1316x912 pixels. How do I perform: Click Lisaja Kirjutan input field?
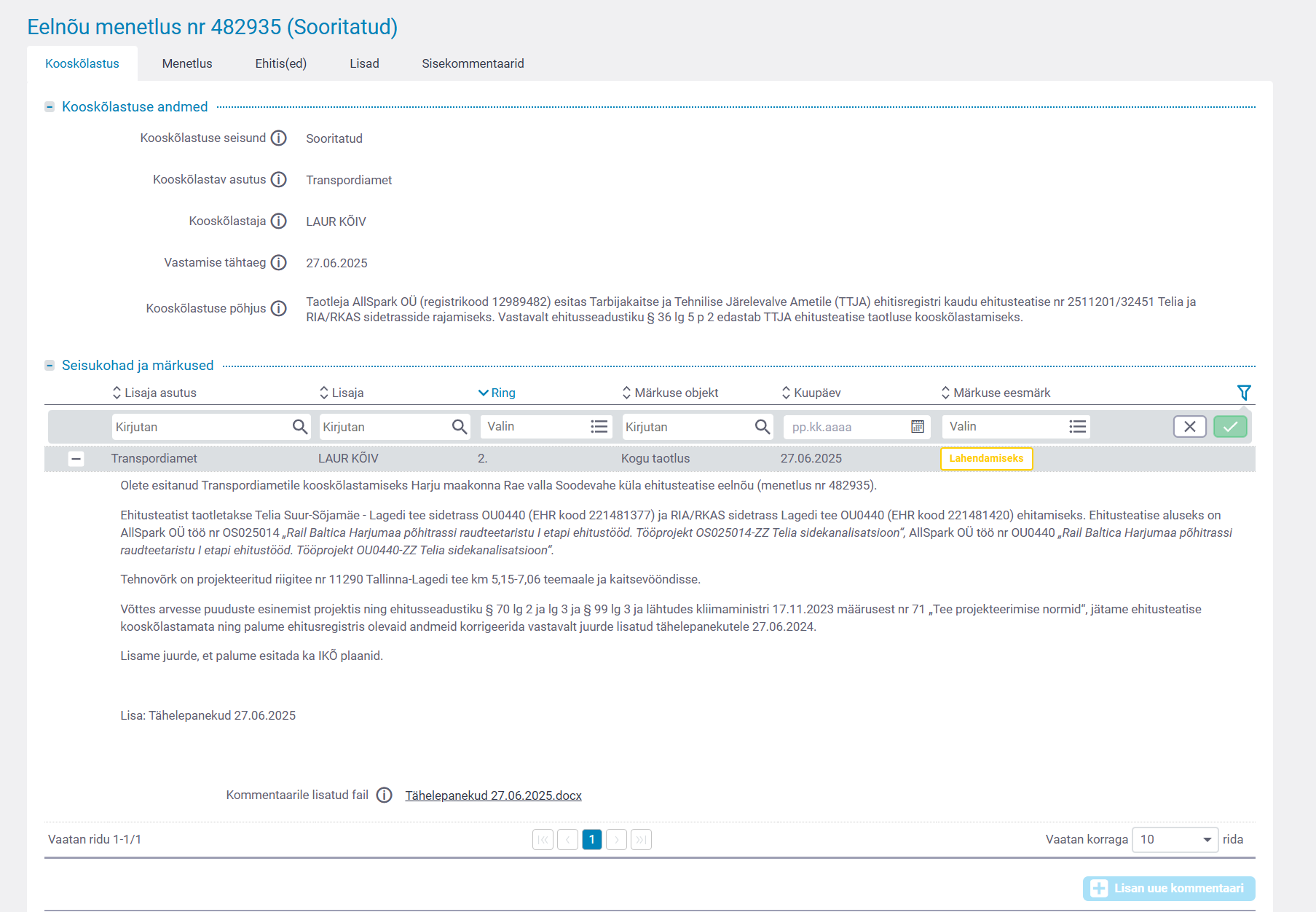pyautogui.click(x=394, y=427)
